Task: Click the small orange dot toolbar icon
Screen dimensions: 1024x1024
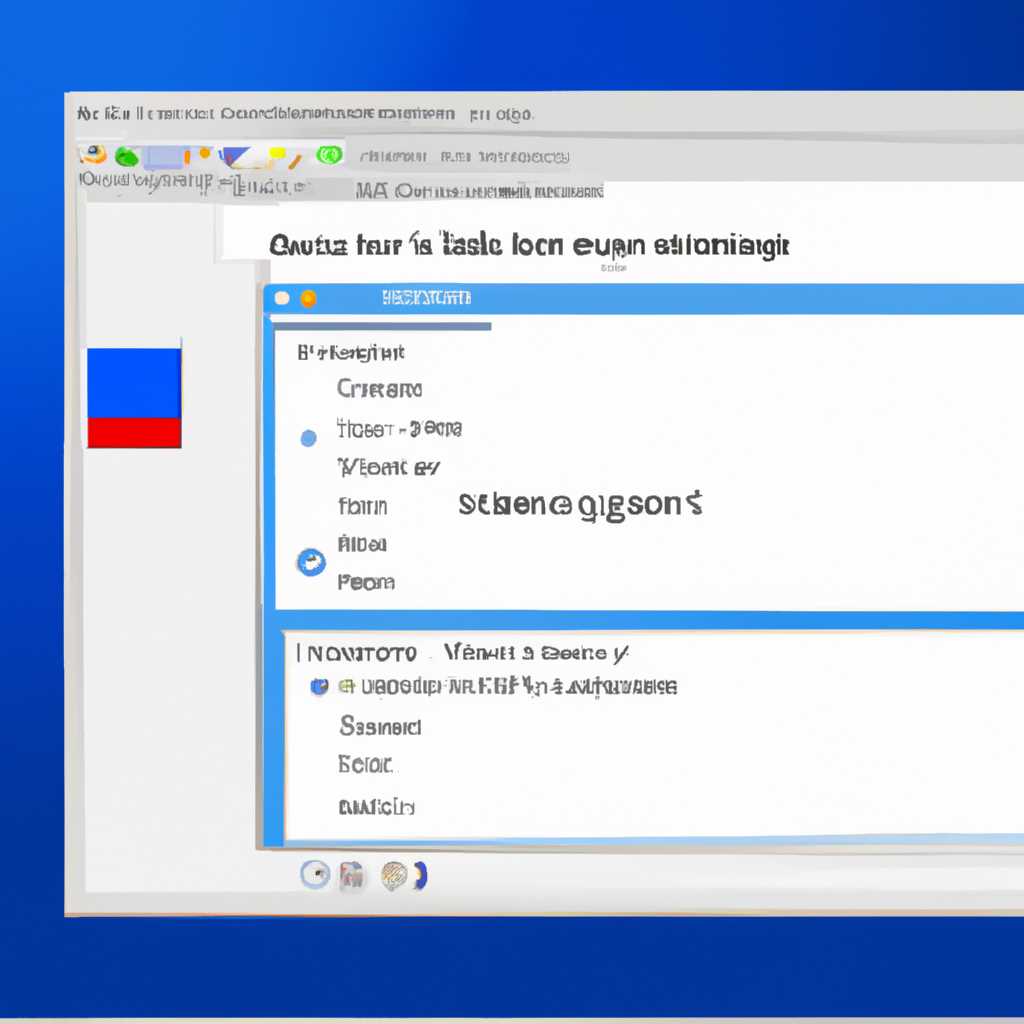Action: [x=205, y=153]
